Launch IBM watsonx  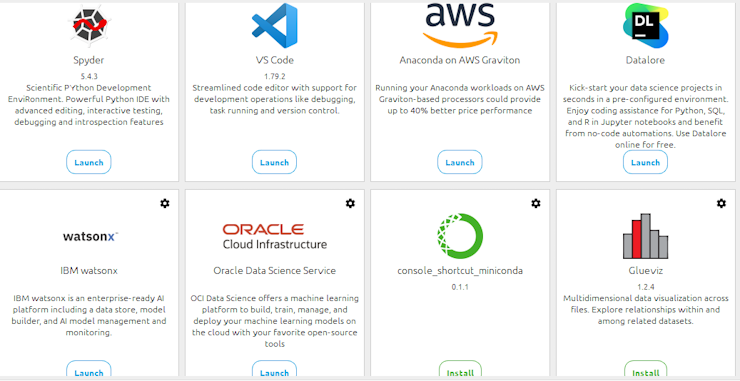click(x=89, y=370)
